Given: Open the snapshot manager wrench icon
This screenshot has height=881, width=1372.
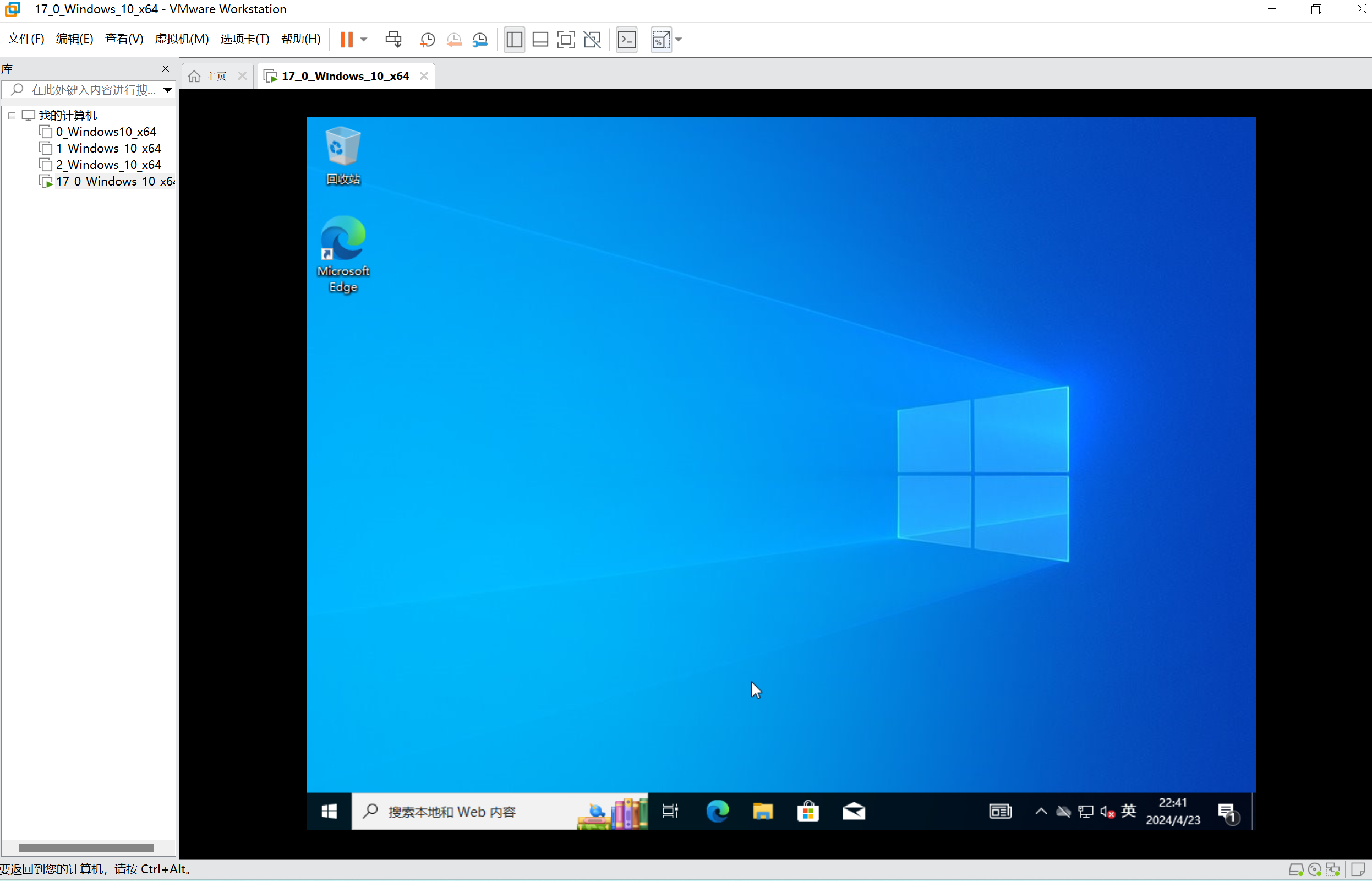Looking at the screenshot, I should [x=480, y=40].
